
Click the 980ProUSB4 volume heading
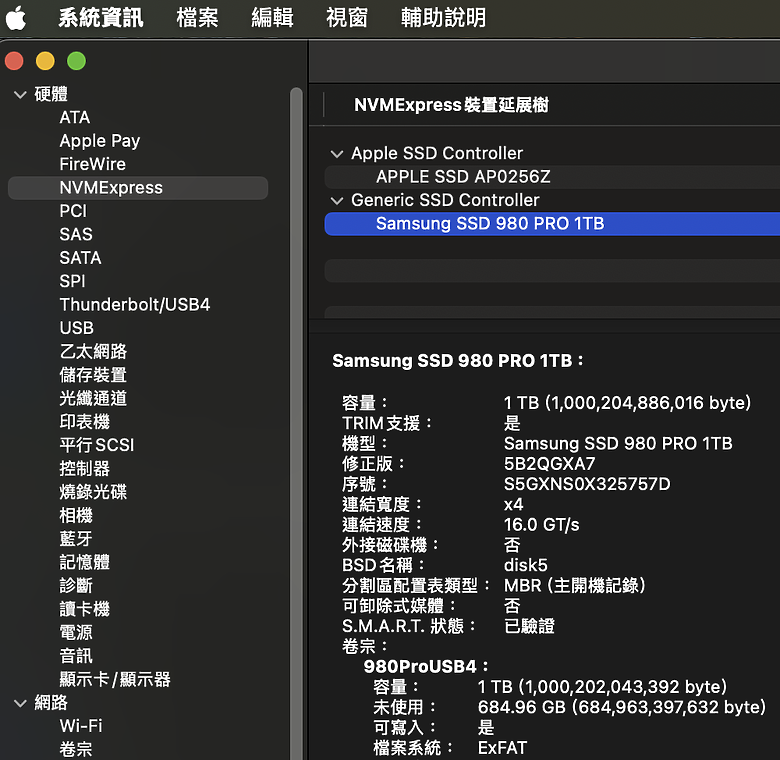[426, 667]
